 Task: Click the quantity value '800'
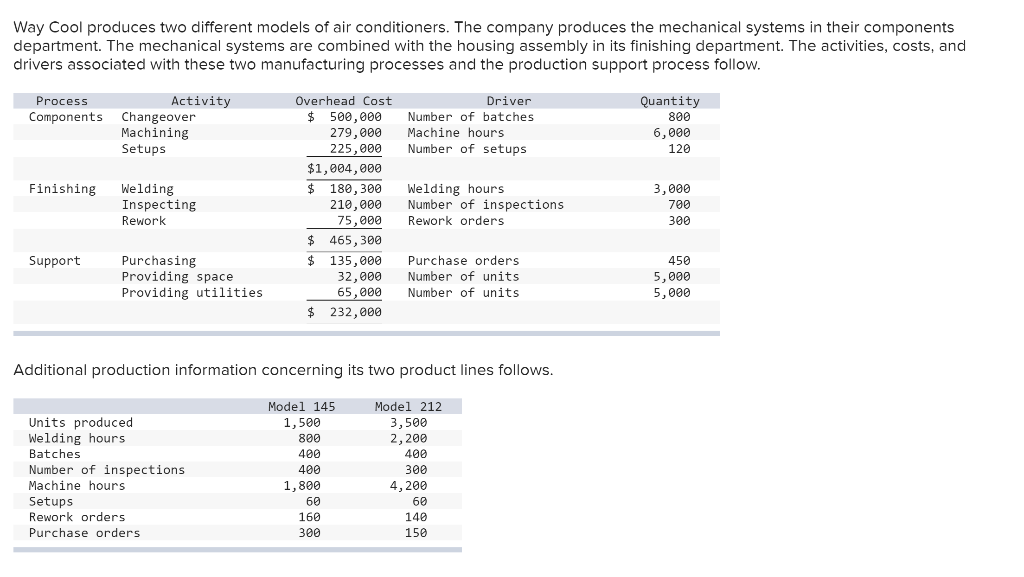pyautogui.click(x=679, y=117)
